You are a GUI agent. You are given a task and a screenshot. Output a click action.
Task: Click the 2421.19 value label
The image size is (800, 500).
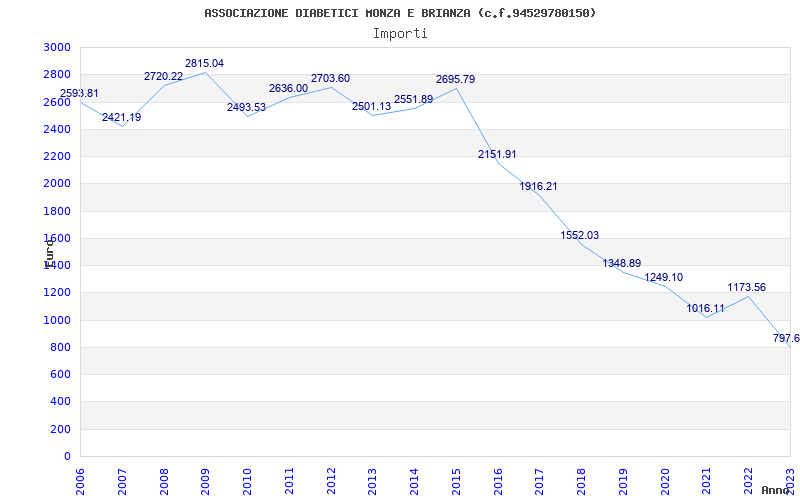click(121, 117)
